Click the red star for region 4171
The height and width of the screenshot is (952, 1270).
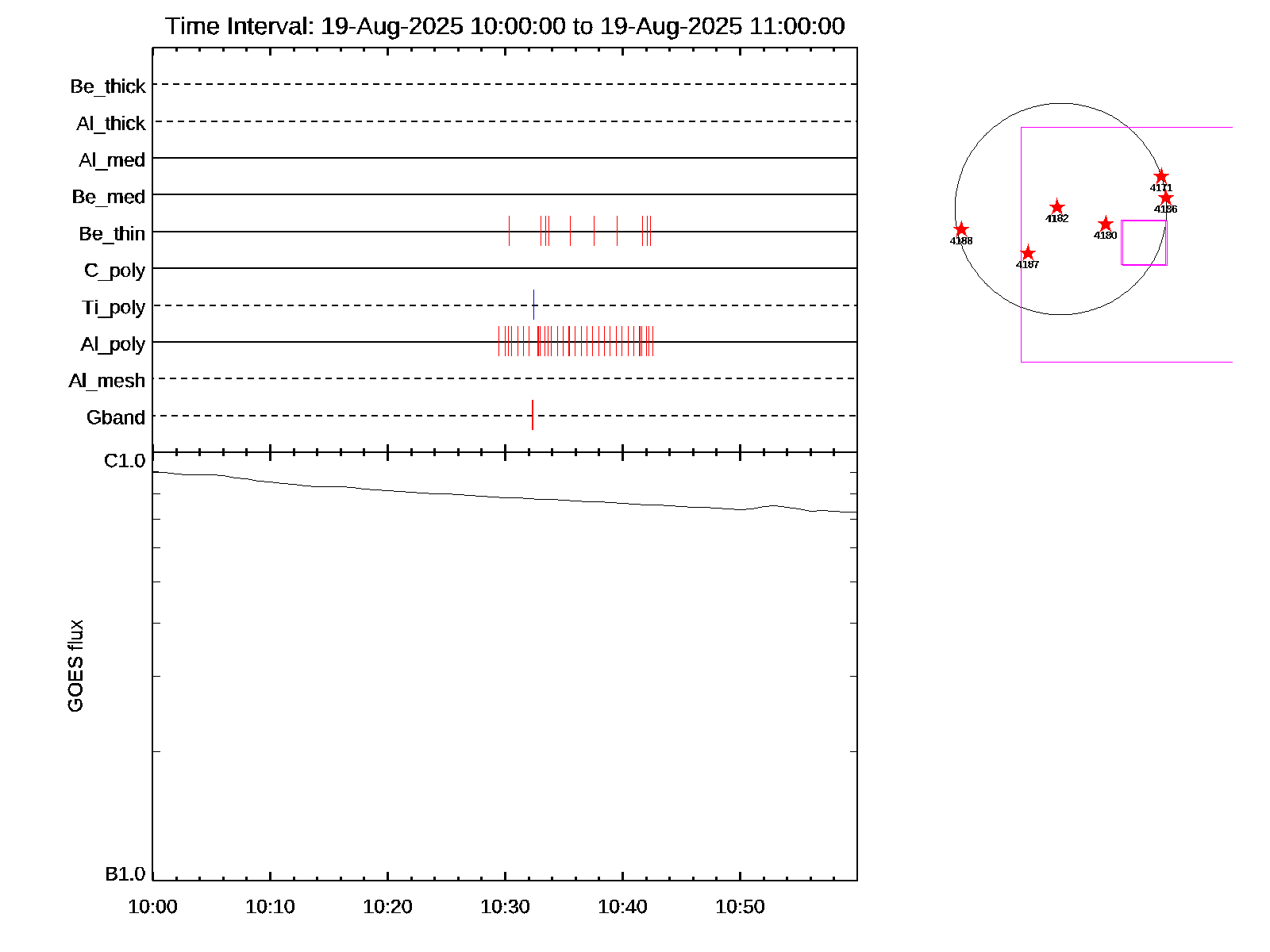point(1160,176)
